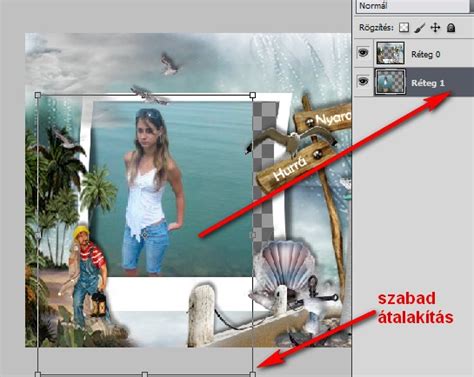This screenshot has height=377, width=474.
Task: Click the top-right transform handle
Action: [x=253, y=95]
